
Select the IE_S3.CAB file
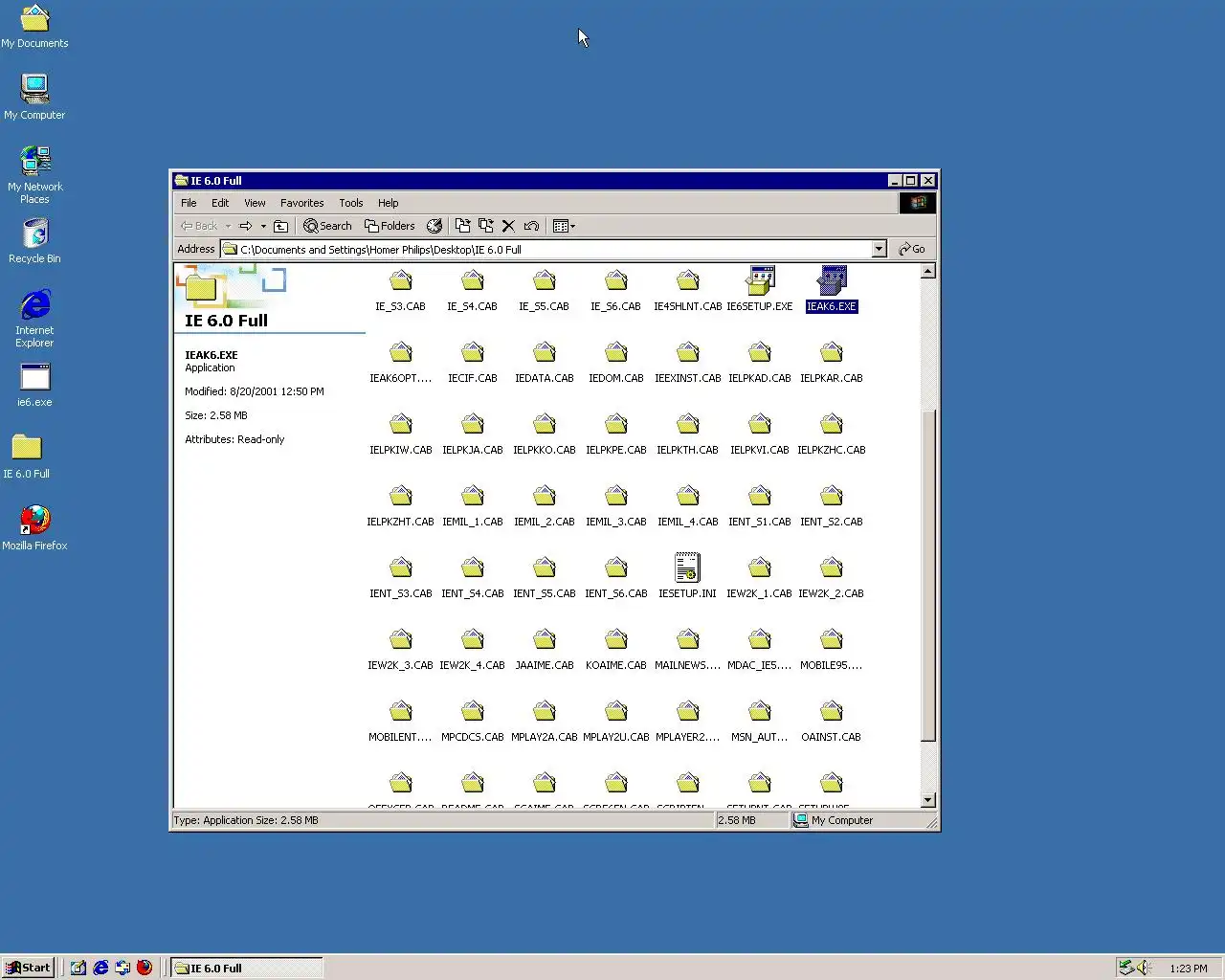400,290
